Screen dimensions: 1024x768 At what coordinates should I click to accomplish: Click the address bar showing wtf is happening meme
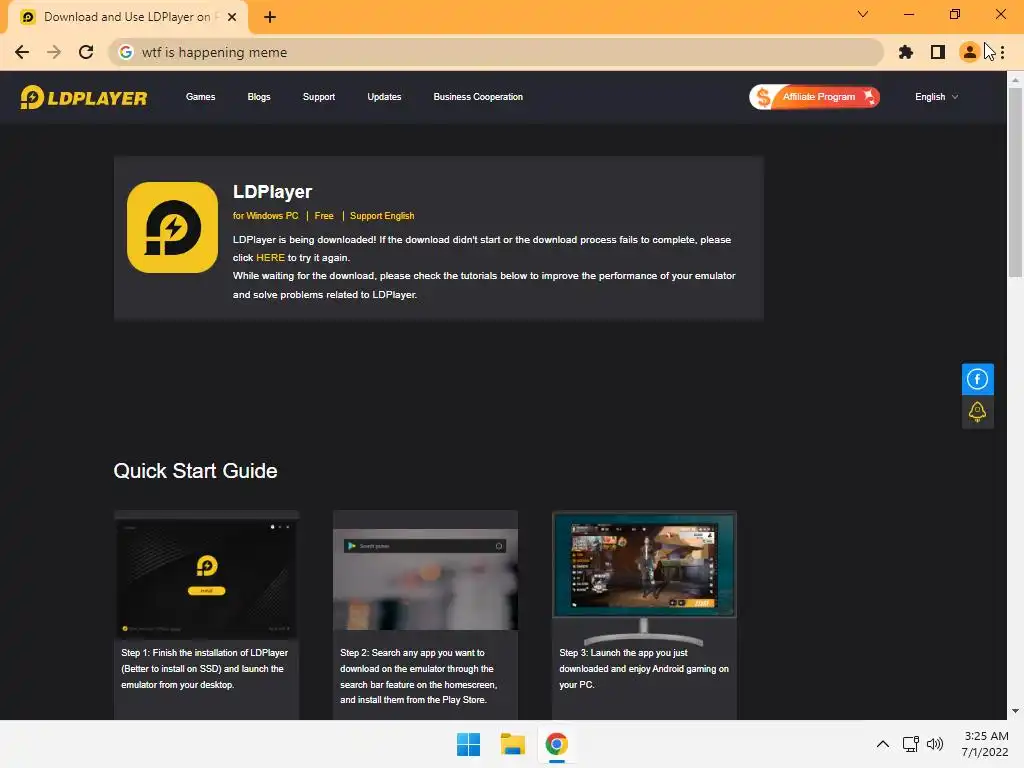point(496,52)
